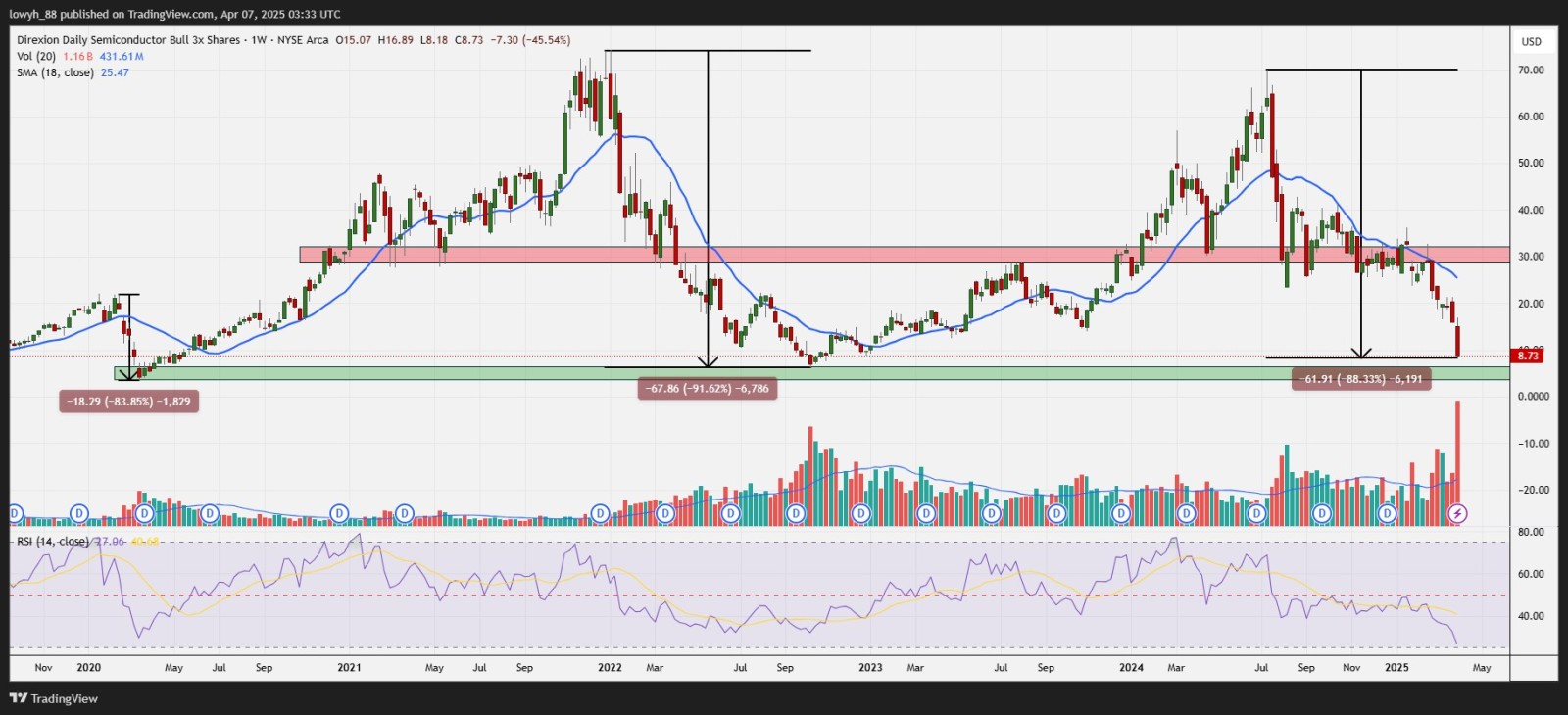The width and height of the screenshot is (1568, 715).
Task: Click the dividend D marker nearest the 2021 label
Action: point(339,513)
